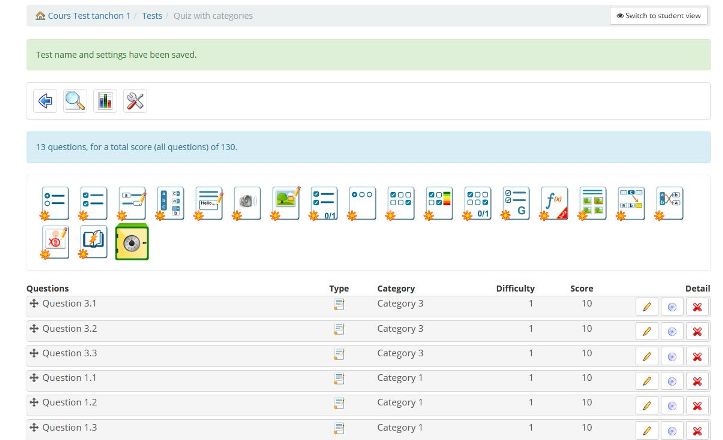Open the Tests breadcrumb link

pyautogui.click(x=152, y=16)
